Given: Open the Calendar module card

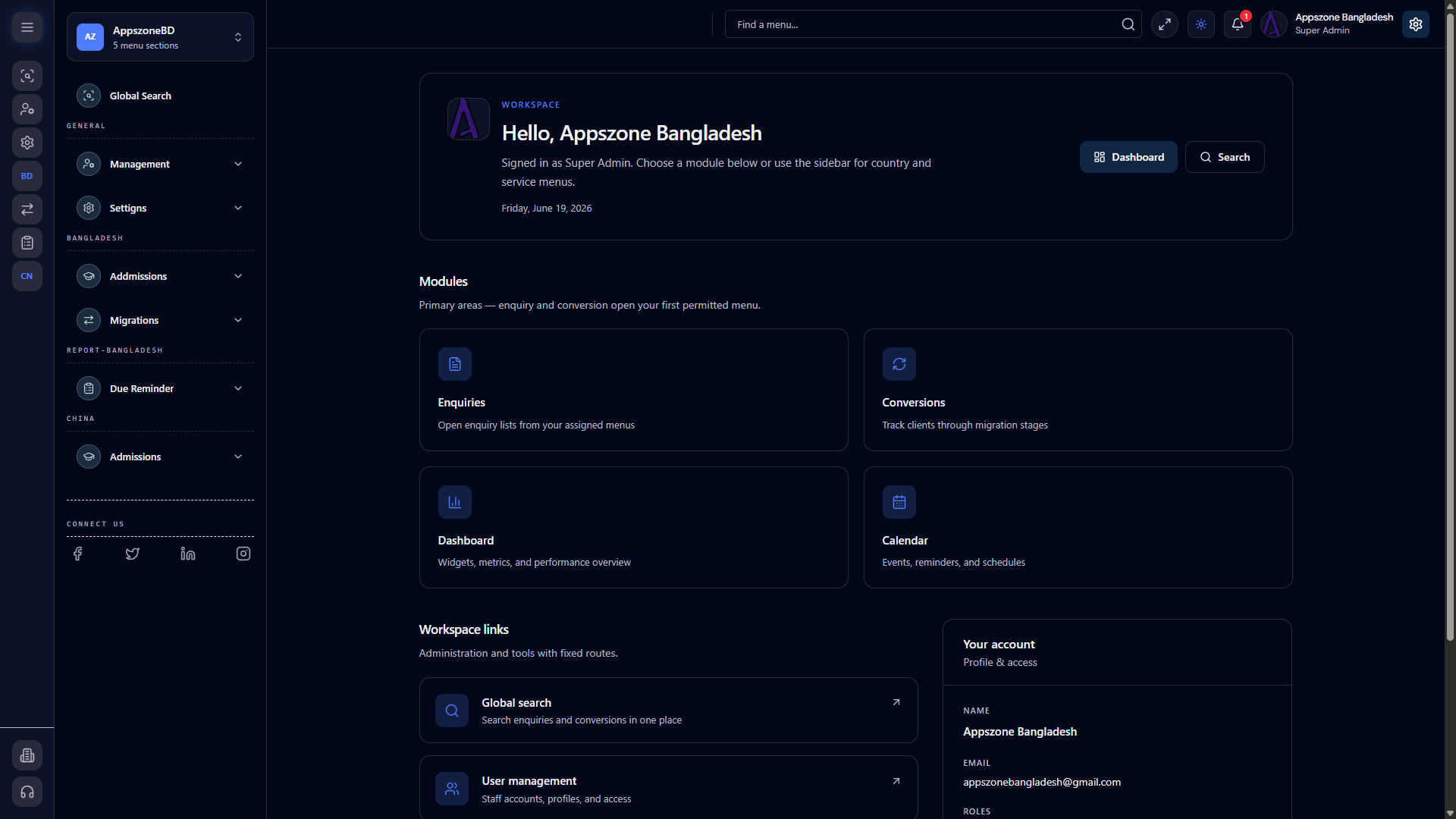Looking at the screenshot, I should (x=1078, y=527).
